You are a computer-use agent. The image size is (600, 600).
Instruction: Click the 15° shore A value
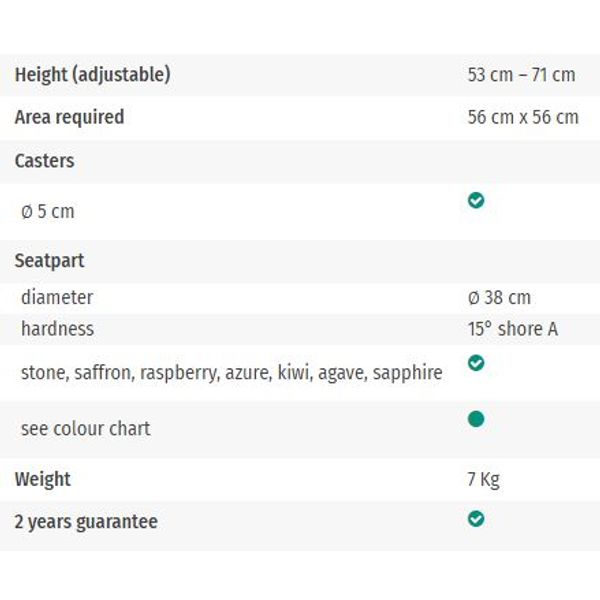coord(512,329)
